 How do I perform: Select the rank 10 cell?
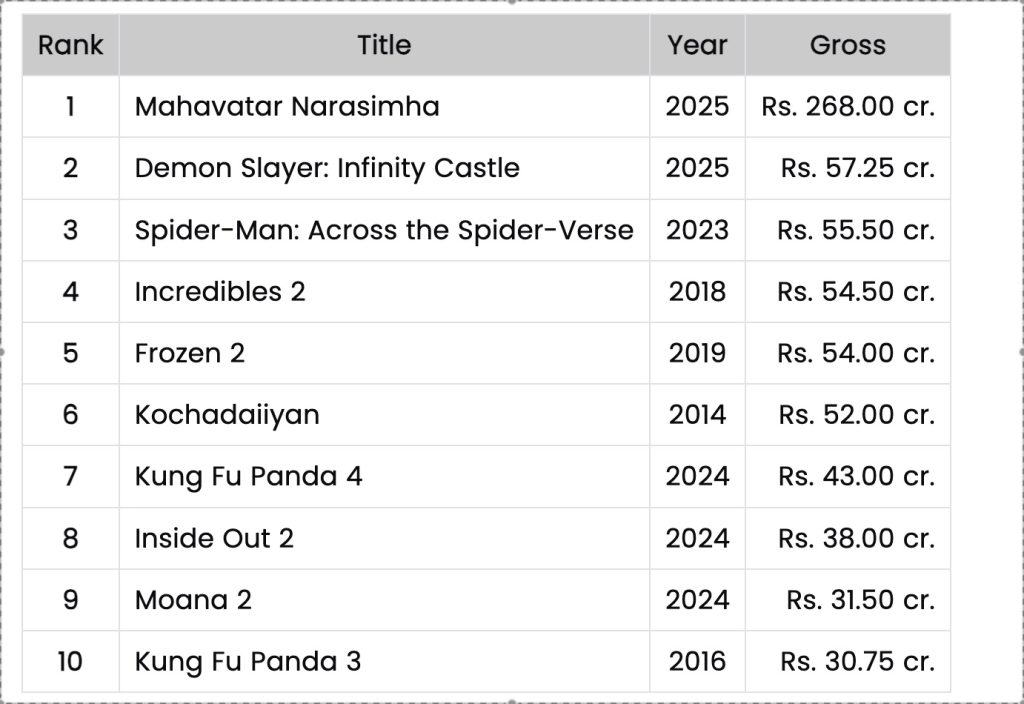(x=70, y=661)
